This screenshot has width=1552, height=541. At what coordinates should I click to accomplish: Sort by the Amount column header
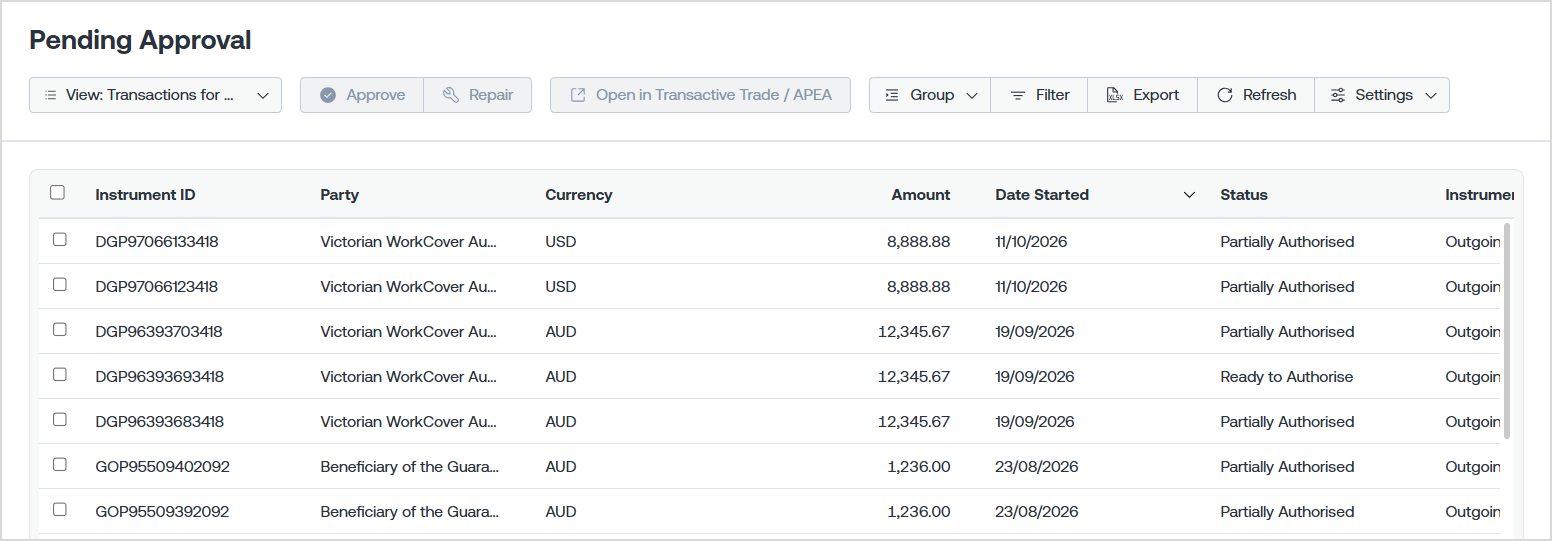tap(921, 195)
